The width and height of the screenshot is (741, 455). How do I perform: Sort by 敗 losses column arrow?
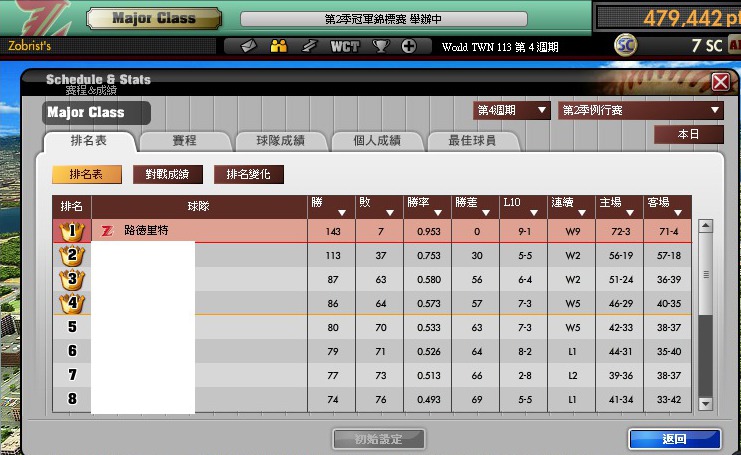point(390,213)
